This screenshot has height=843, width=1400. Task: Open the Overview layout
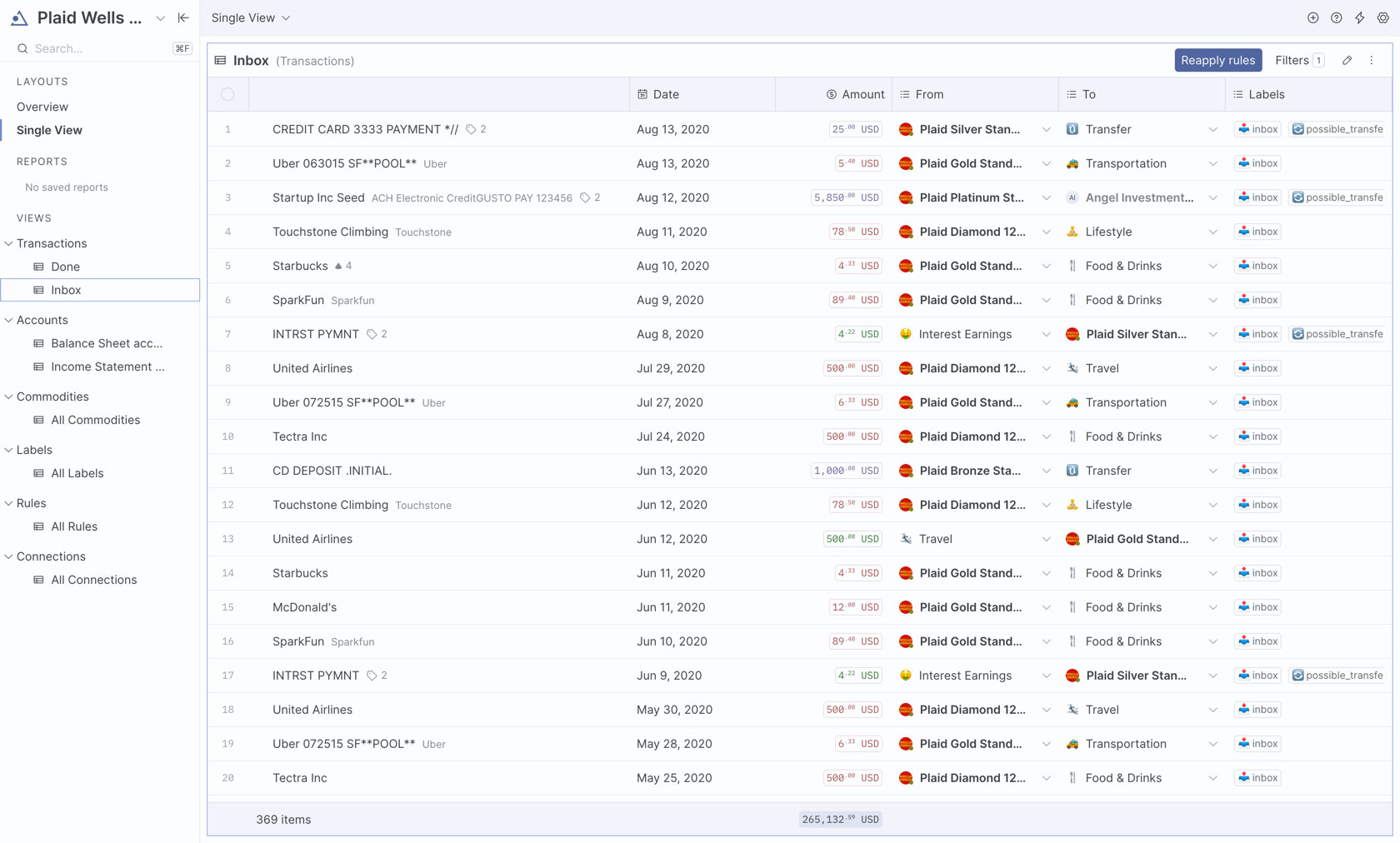(x=42, y=107)
